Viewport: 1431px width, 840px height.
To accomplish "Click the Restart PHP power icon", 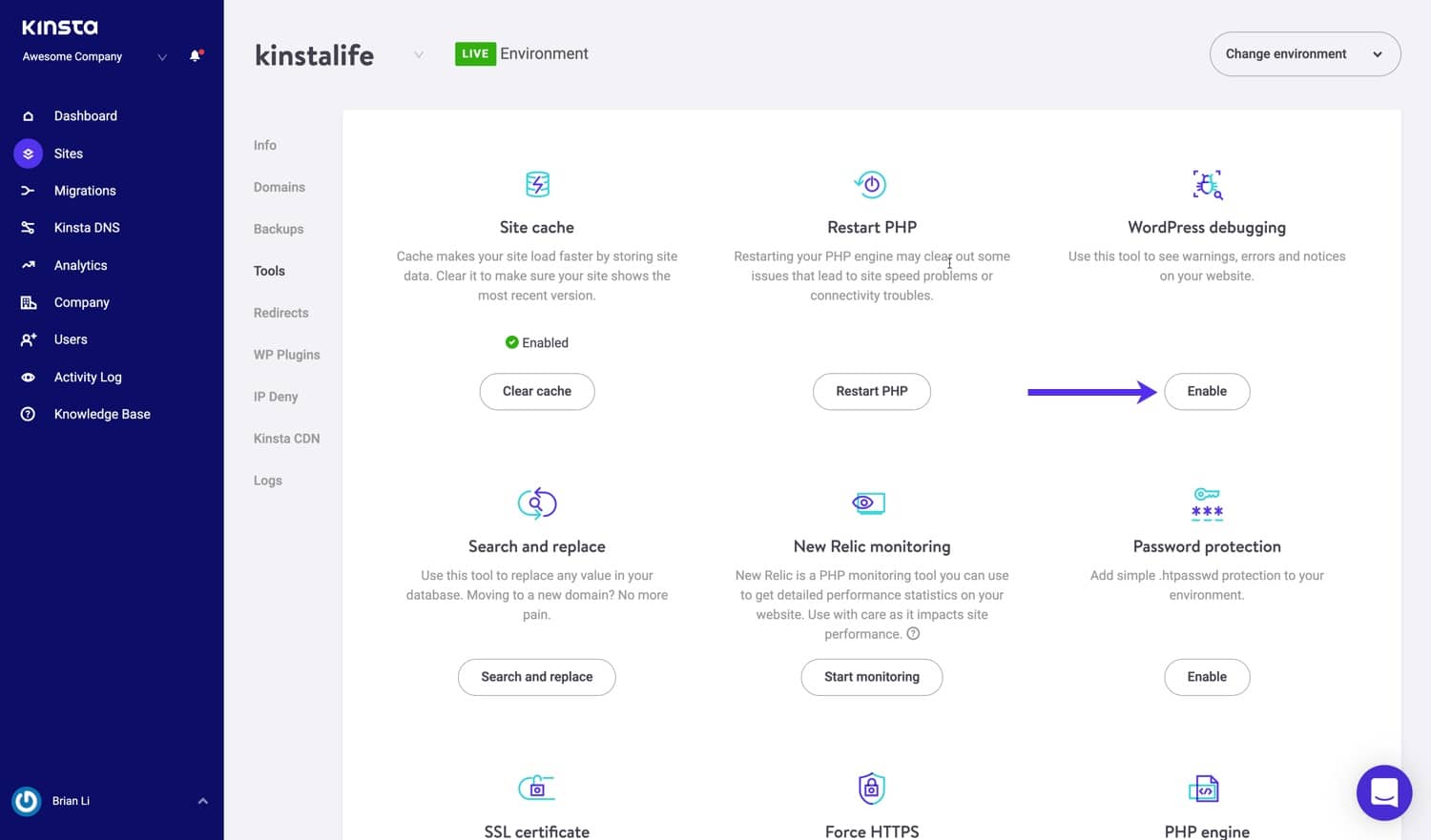I will [871, 184].
